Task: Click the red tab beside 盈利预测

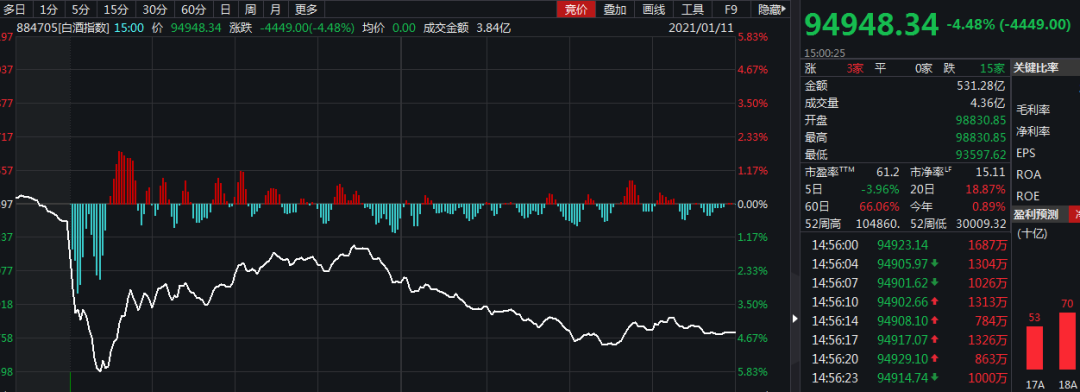Action: tap(1074, 215)
